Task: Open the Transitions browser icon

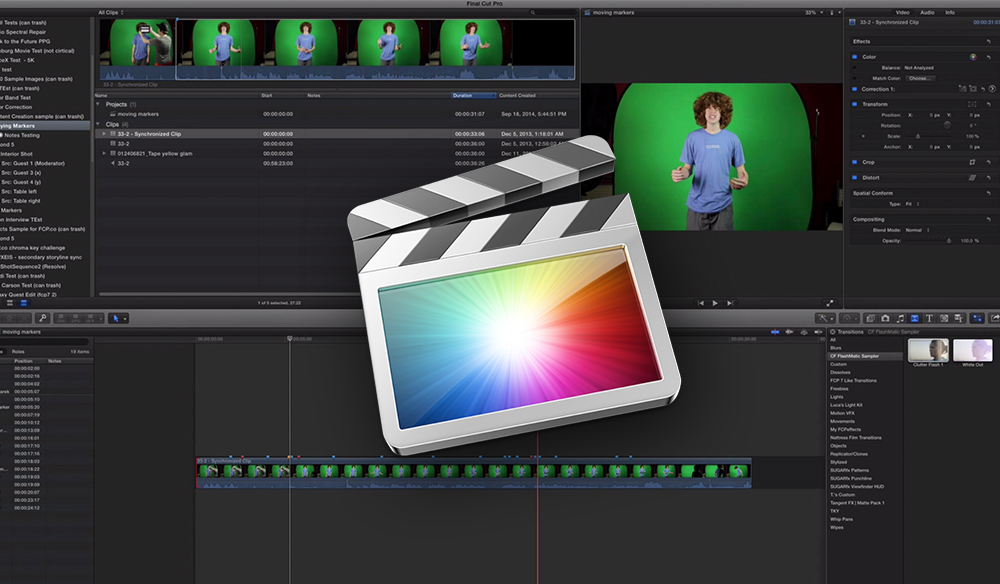Action: (914, 317)
